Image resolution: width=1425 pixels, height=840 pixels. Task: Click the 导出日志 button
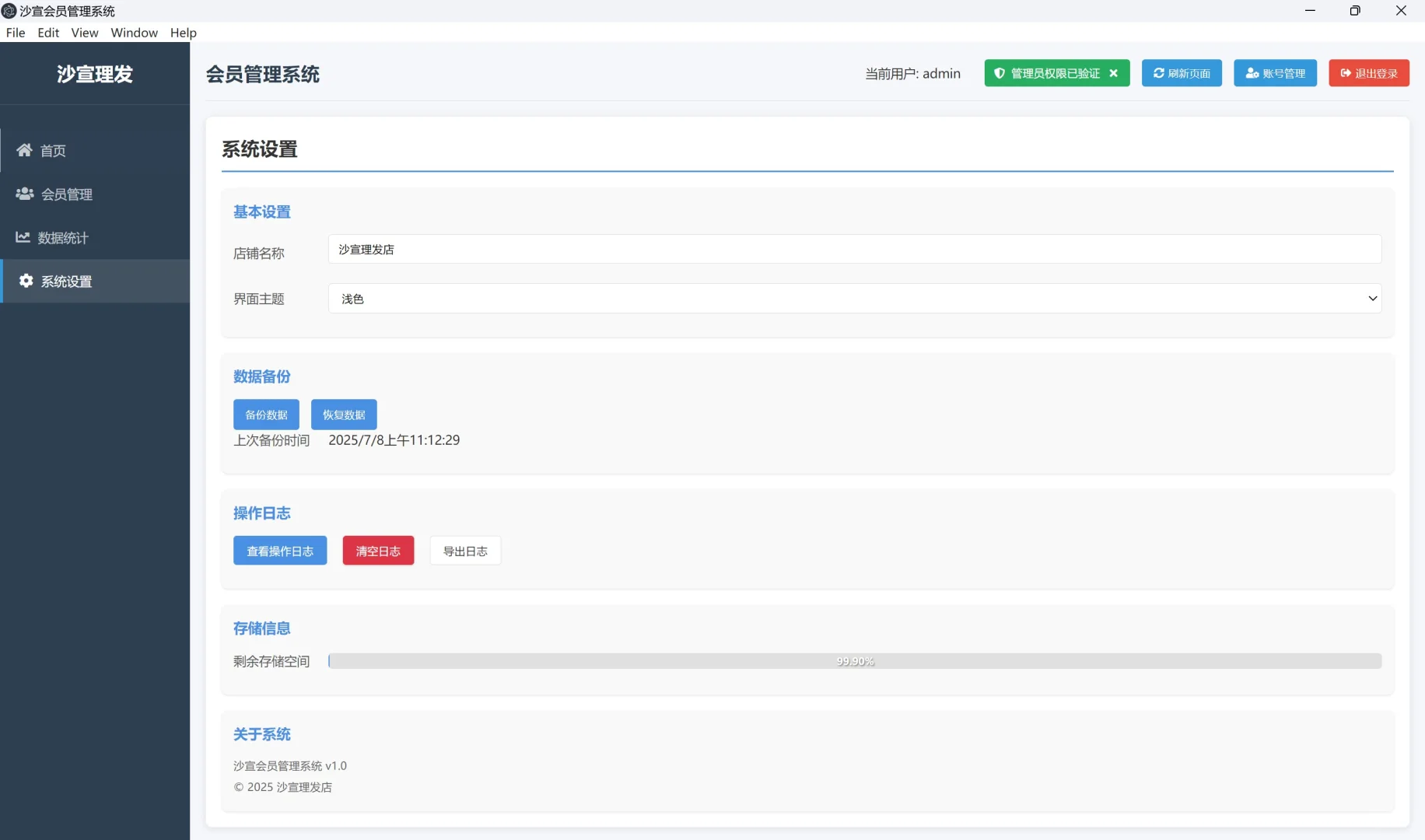[x=465, y=551]
